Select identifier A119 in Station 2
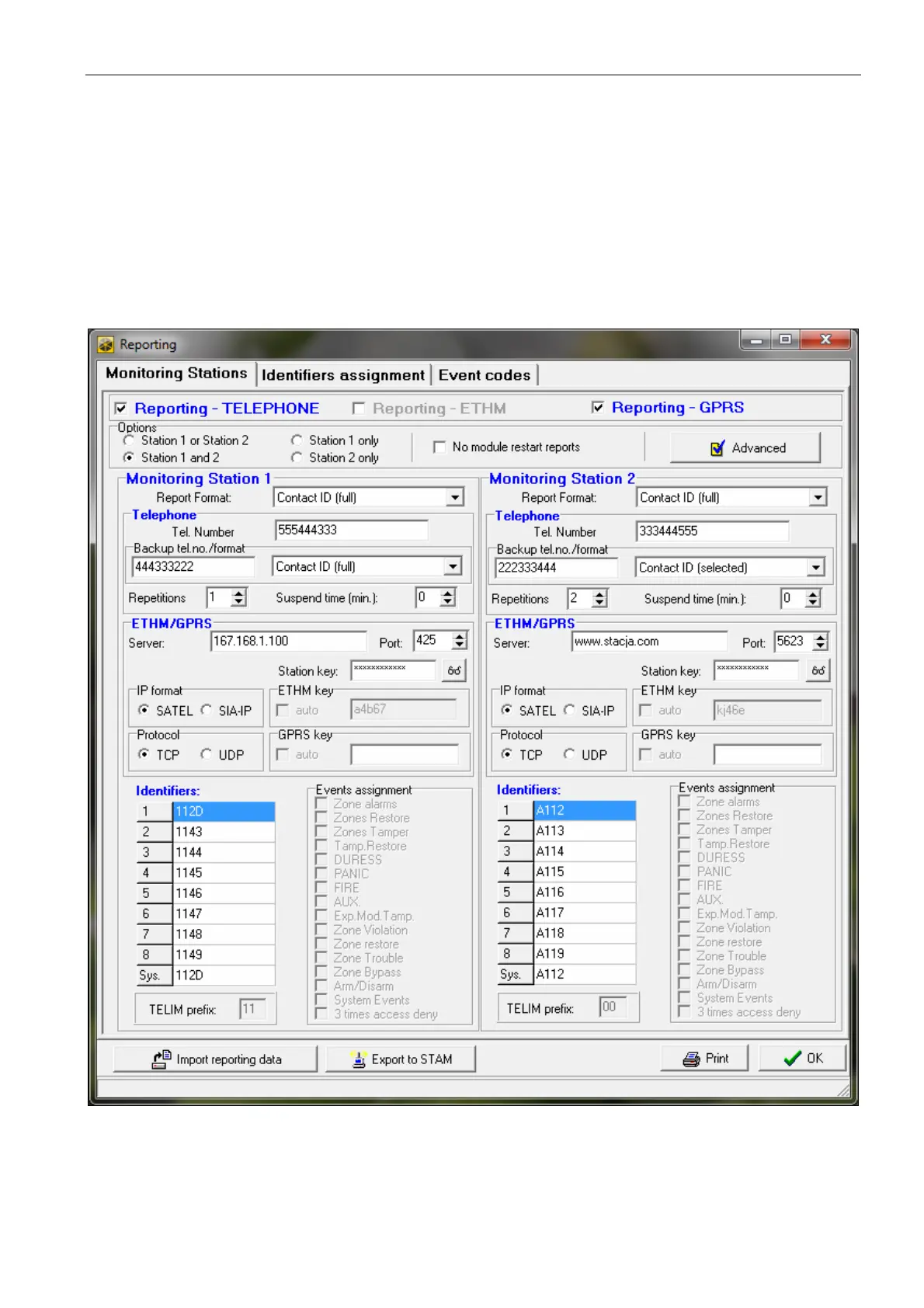 point(585,954)
